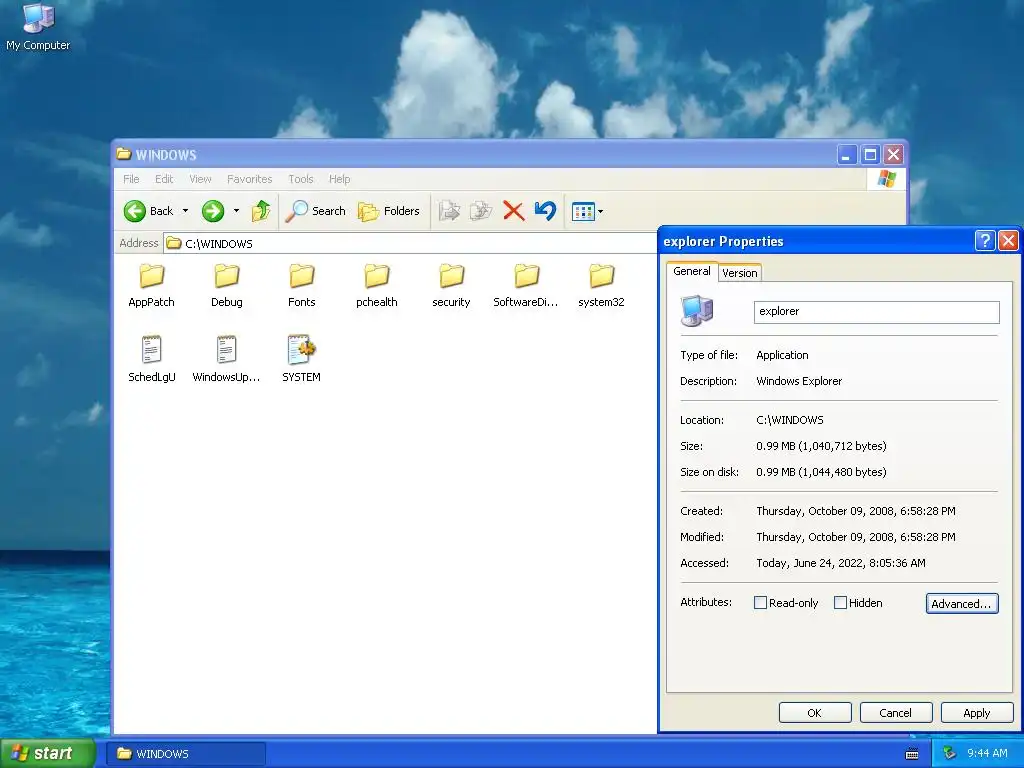Toggle the Folders pane button
The width and height of the screenshot is (1024, 768).
point(389,211)
